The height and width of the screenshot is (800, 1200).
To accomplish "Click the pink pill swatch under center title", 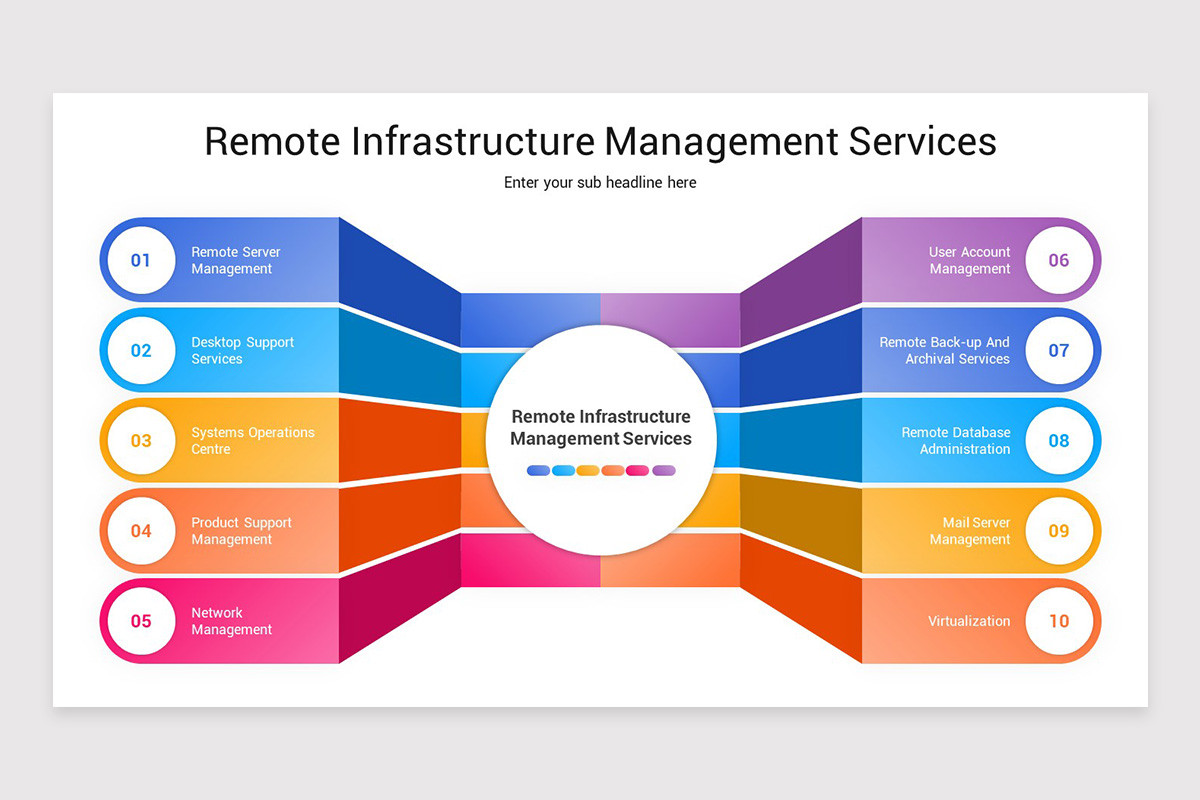I will [x=637, y=470].
